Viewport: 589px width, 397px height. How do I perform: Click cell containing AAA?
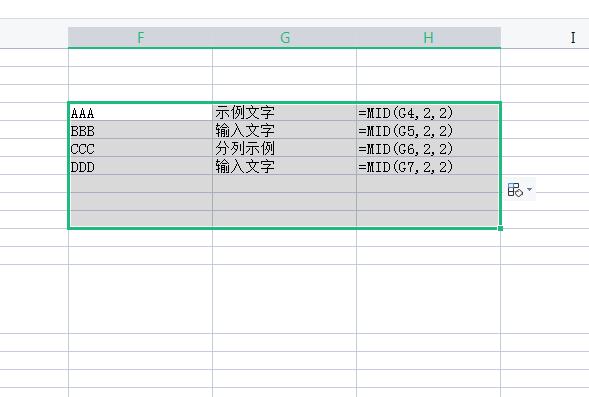[x=140, y=112]
